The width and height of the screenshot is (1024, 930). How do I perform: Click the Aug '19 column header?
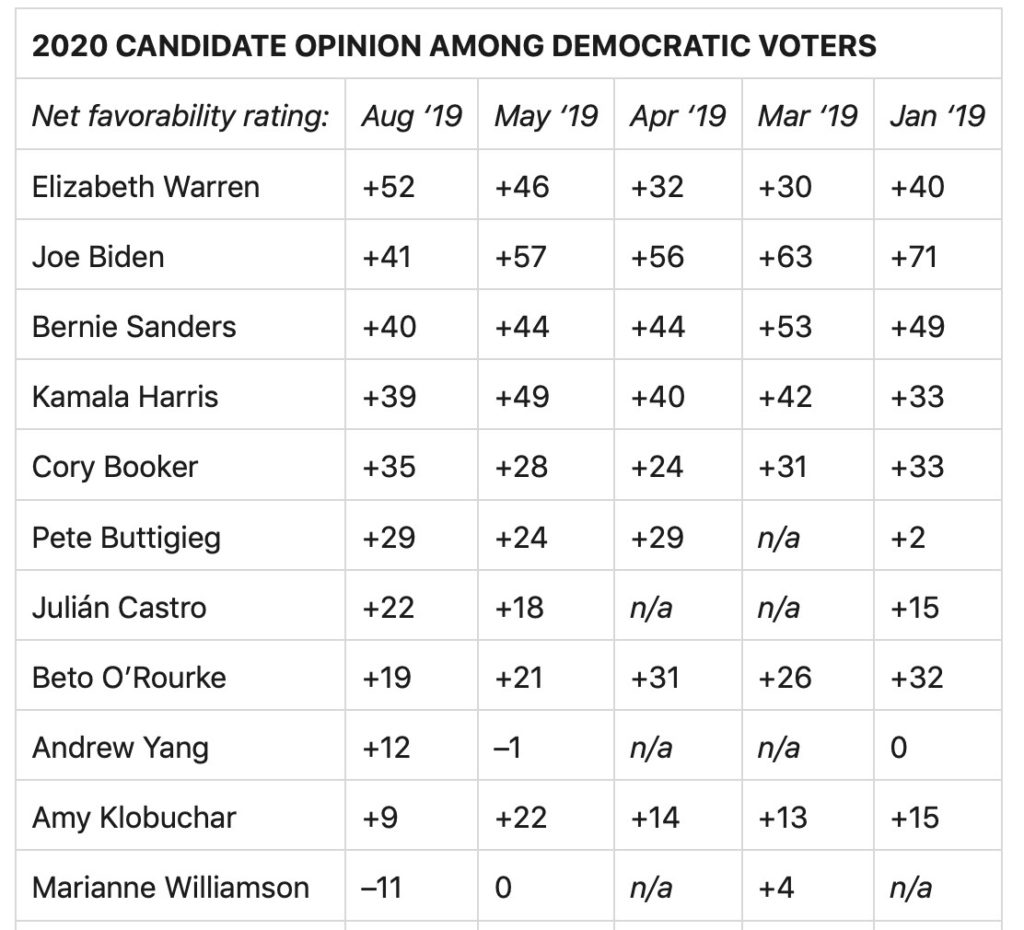[412, 116]
